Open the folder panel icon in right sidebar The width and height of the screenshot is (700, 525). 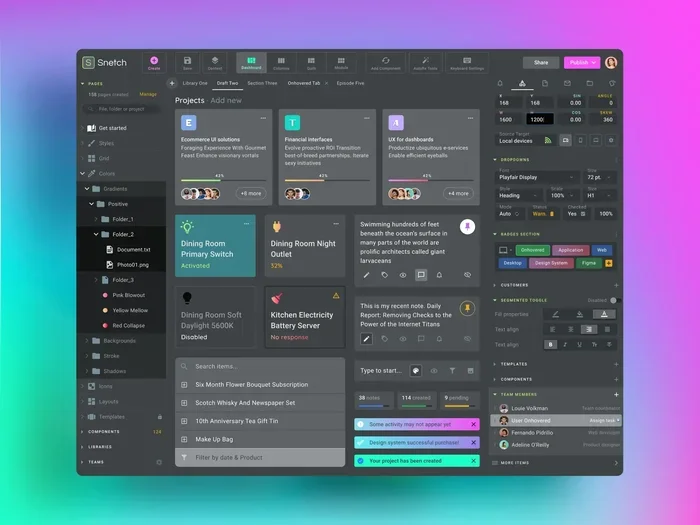pos(589,83)
